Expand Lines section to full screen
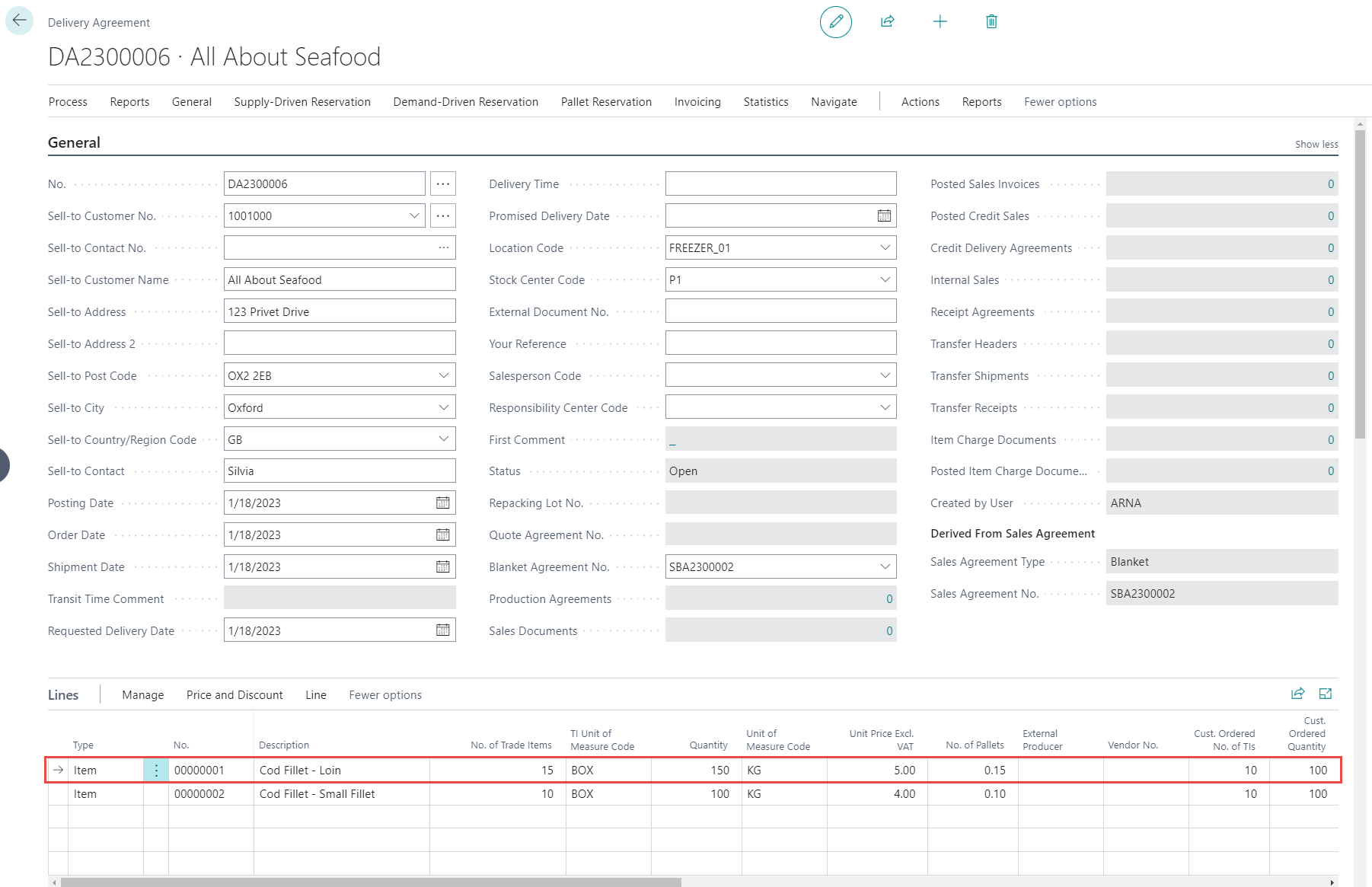This screenshot has height=887, width=1372. pyautogui.click(x=1325, y=694)
